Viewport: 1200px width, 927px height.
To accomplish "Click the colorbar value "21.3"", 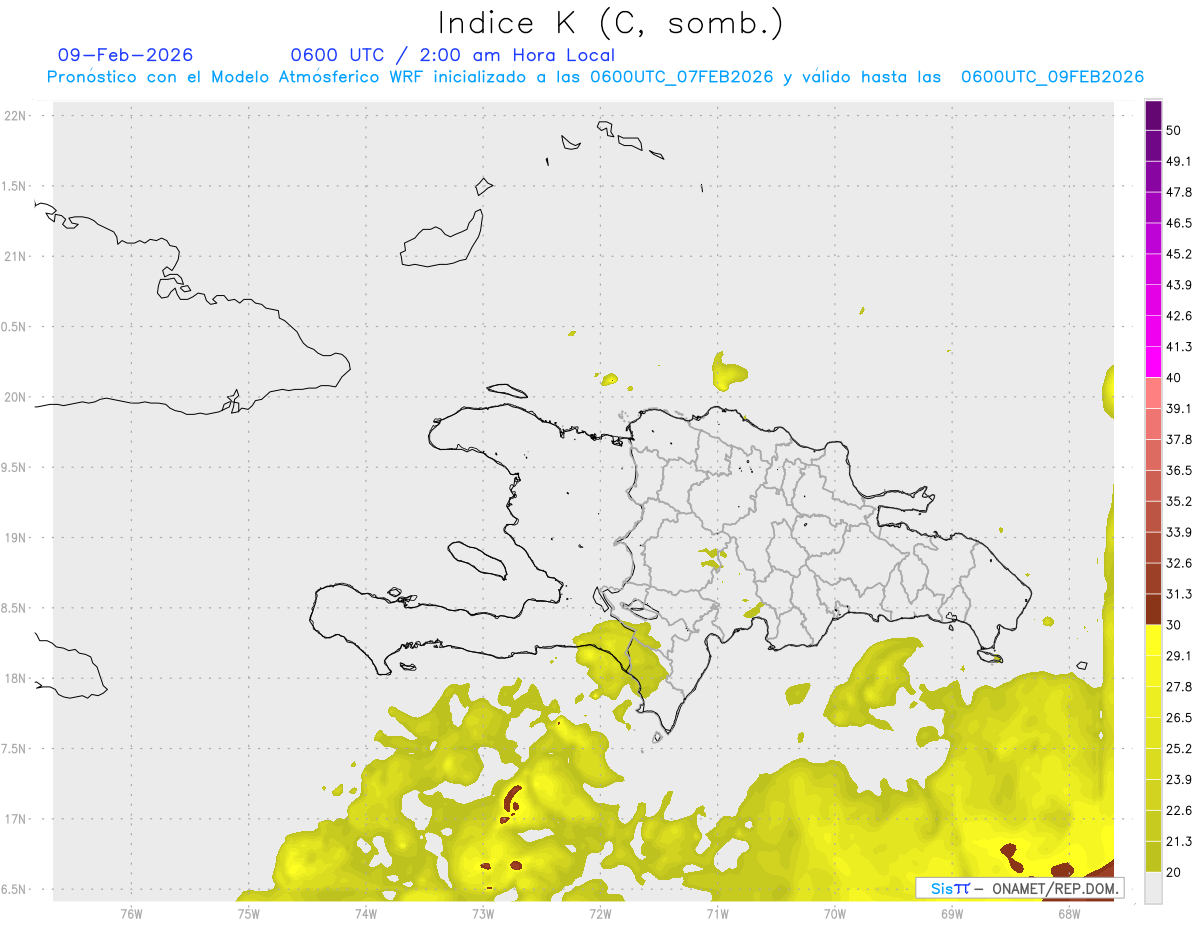I will [x=1179, y=842].
